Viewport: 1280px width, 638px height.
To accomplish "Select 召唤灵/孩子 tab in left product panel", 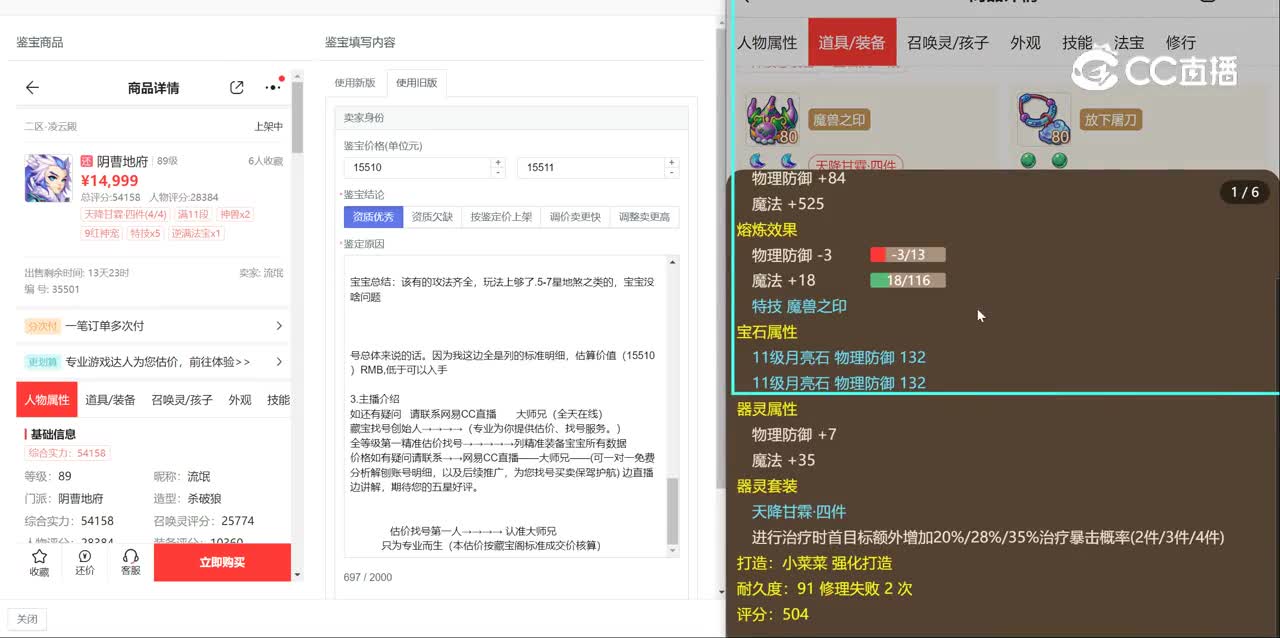I will pyautogui.click(x=182, y=400).
